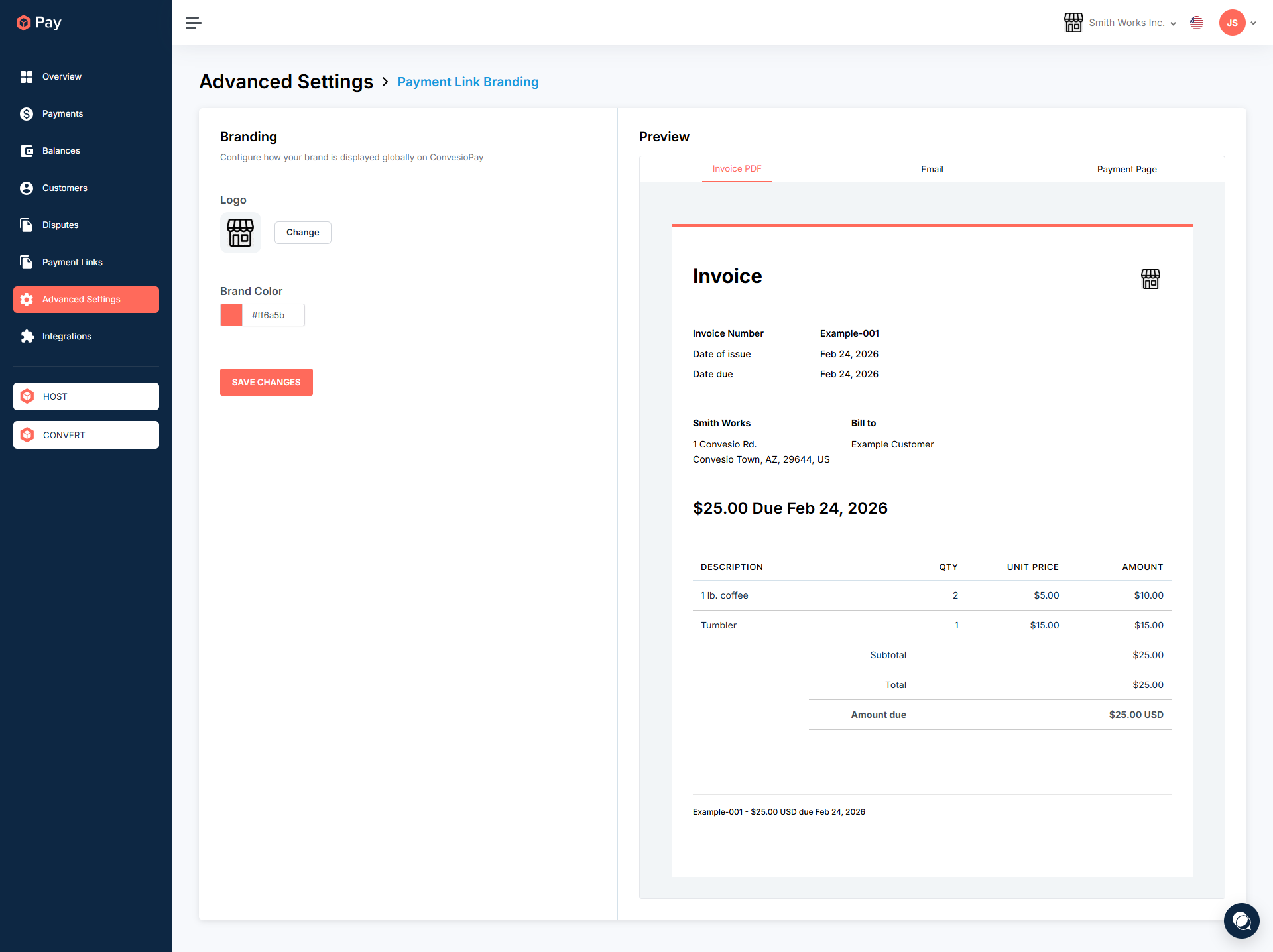Open the JS user avatar menu
This screenshot has width=1273, height=952.
pos(1233,23)
